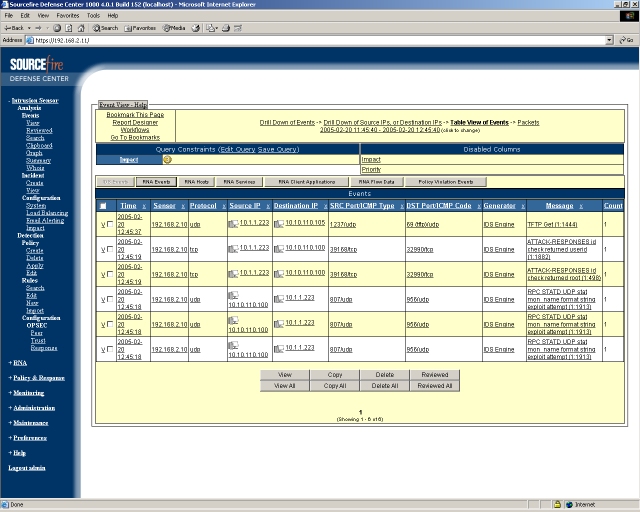Expand Policy & Response sidebar section
Viewport: 640px width, 512px height.
pyautogui.click(x=39, y=378)
